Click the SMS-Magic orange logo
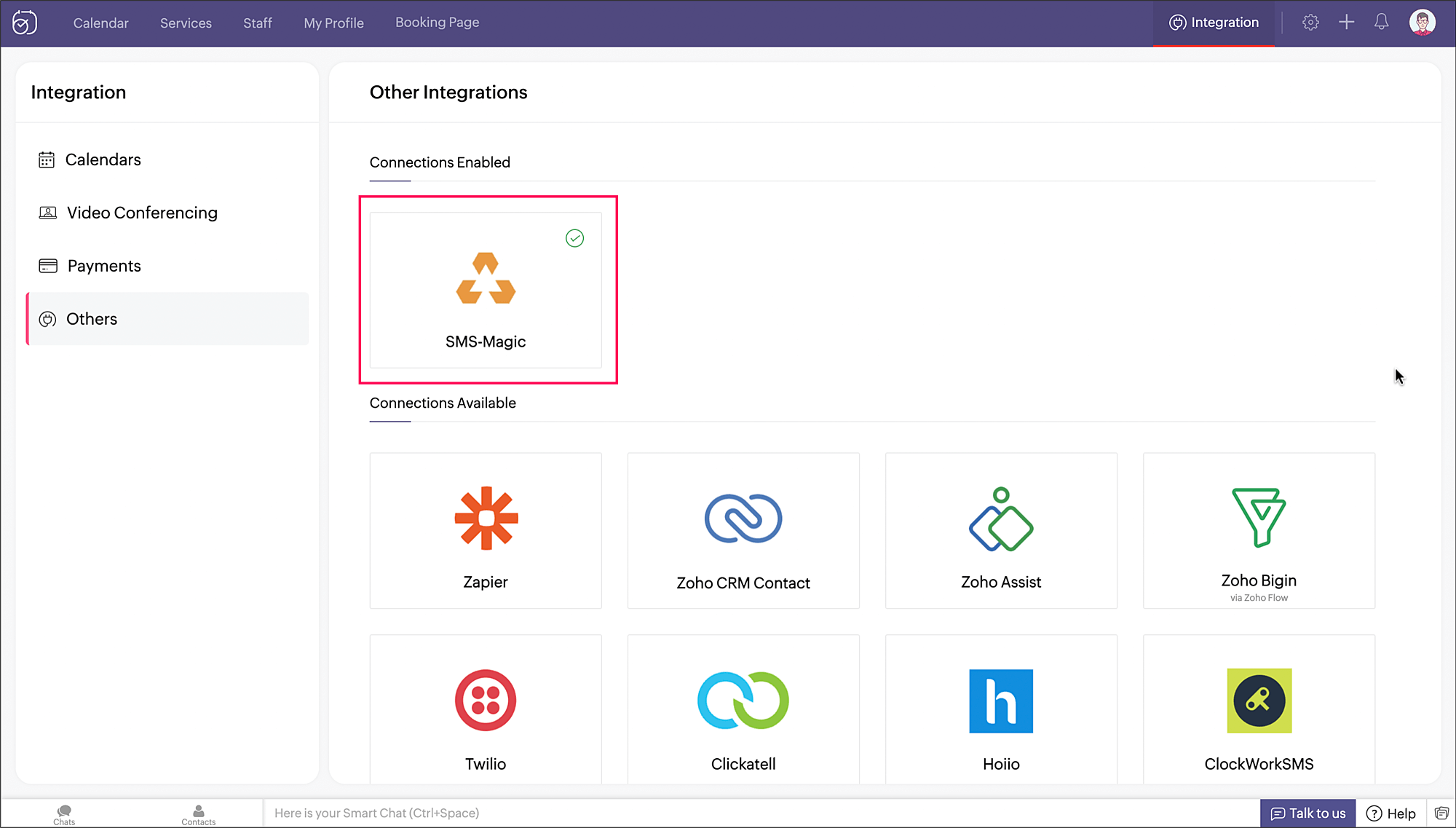The image size is (1456, 828). 486,278
